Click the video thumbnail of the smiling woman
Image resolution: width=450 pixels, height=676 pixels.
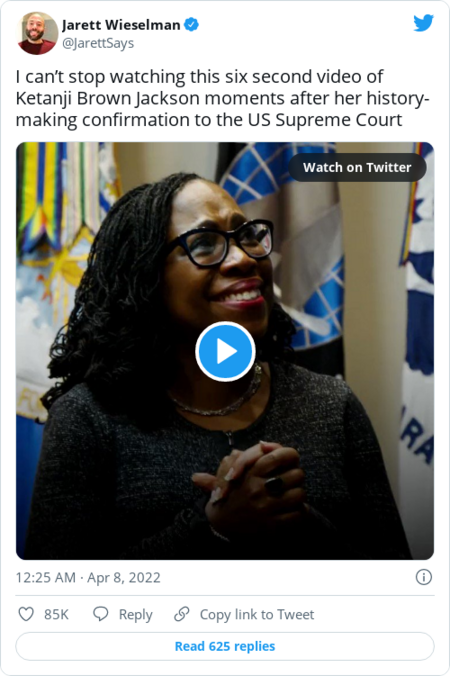[x=225, y=351]
